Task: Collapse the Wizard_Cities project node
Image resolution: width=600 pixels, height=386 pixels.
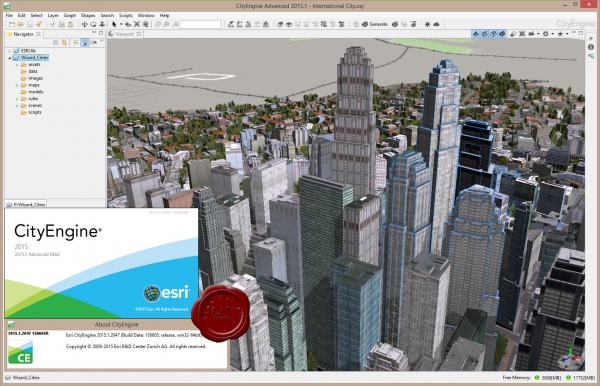Action: (10, 58)
